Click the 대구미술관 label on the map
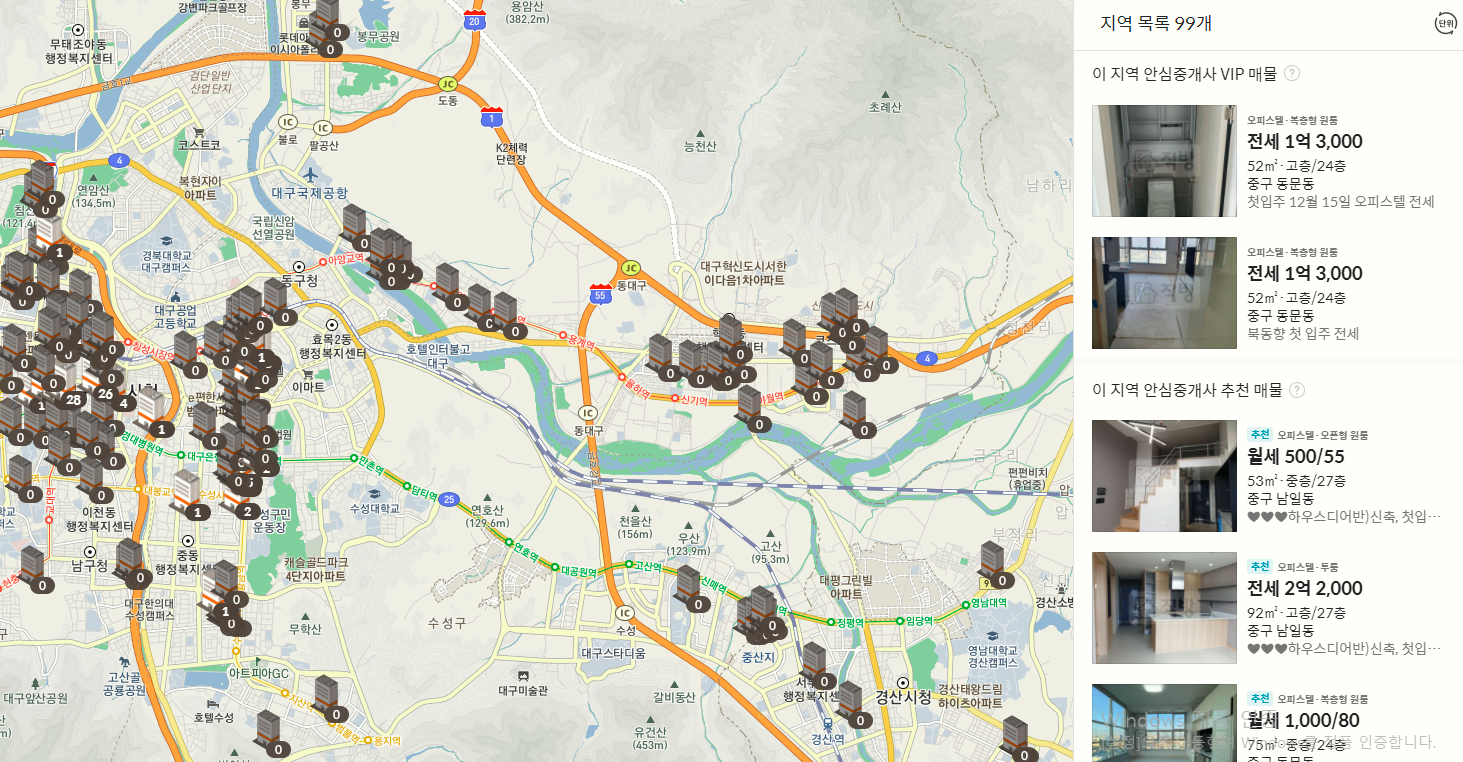 (x=523, y=690)
